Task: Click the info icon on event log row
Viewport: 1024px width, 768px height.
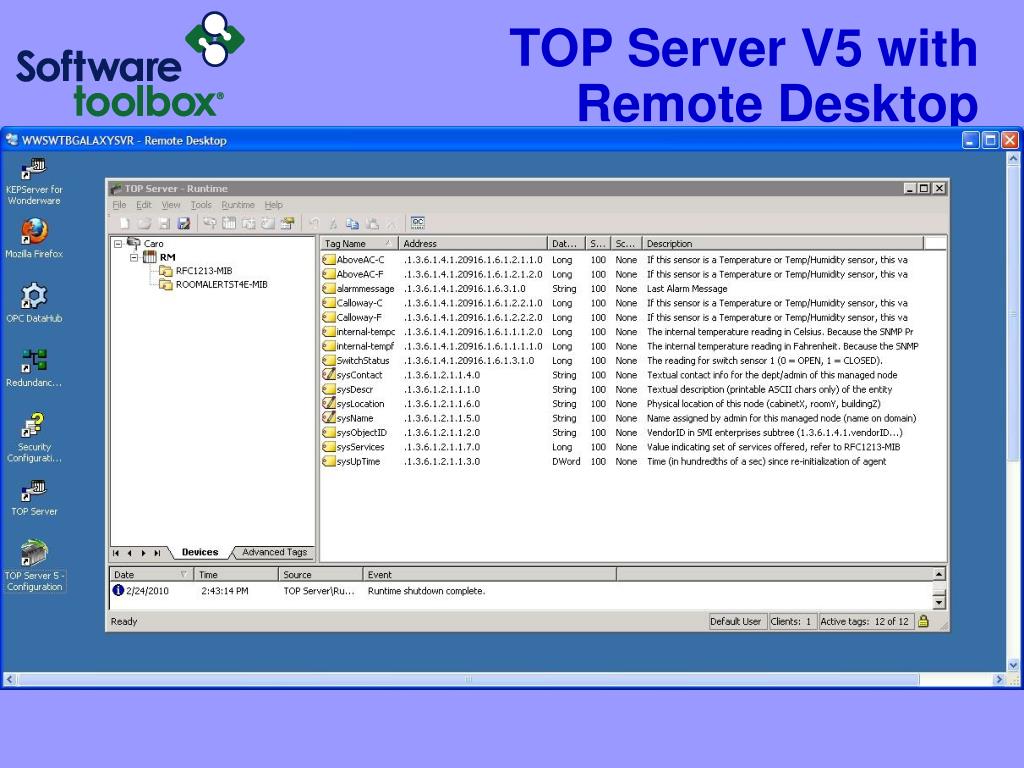Action: (x=118, y=590)
